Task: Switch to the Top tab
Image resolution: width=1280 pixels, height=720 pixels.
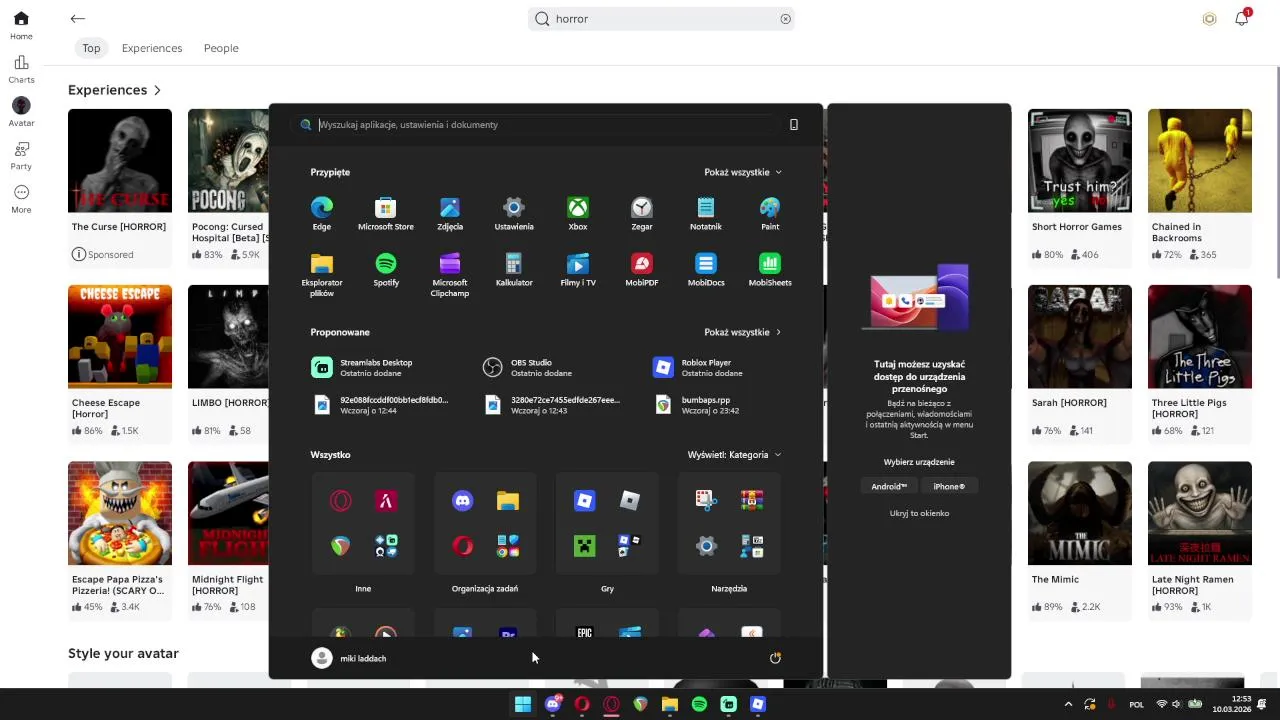Action: click(x=91, y=48)
